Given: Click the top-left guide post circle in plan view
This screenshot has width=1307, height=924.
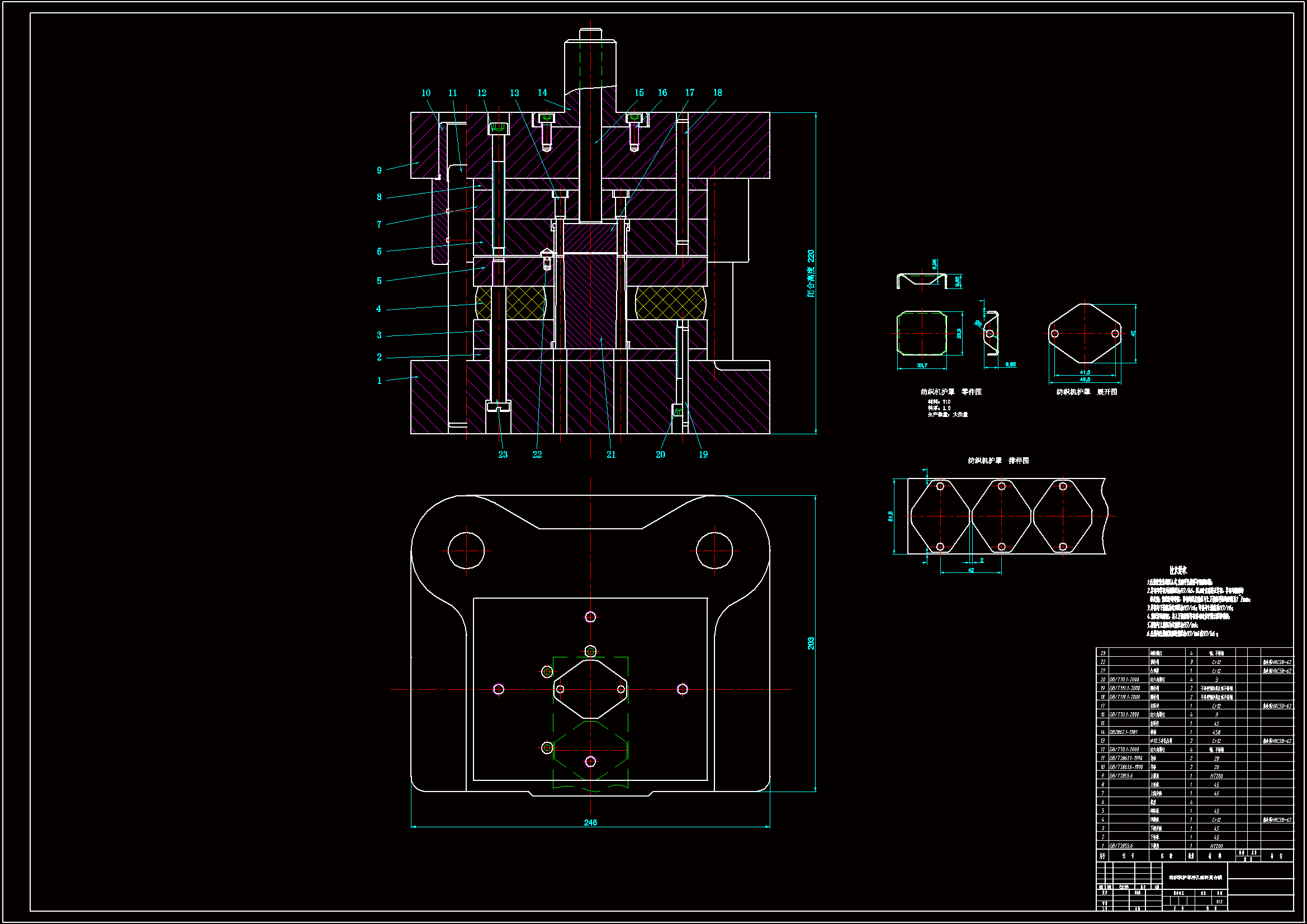Looking at the screenshot, I should point(466,551).
